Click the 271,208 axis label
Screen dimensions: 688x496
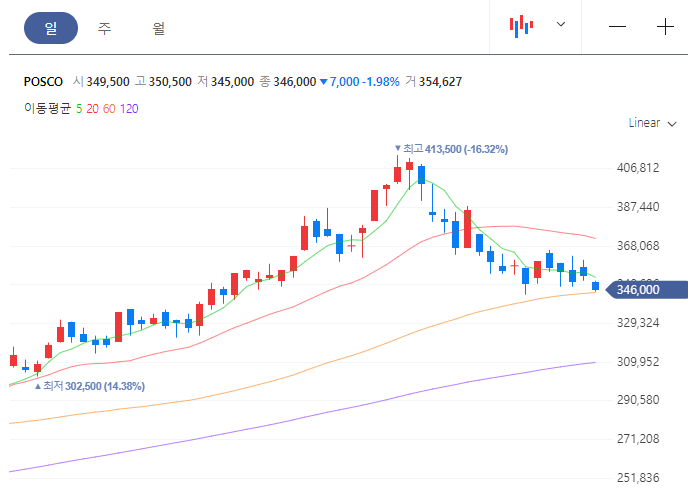tap(638, 438)
